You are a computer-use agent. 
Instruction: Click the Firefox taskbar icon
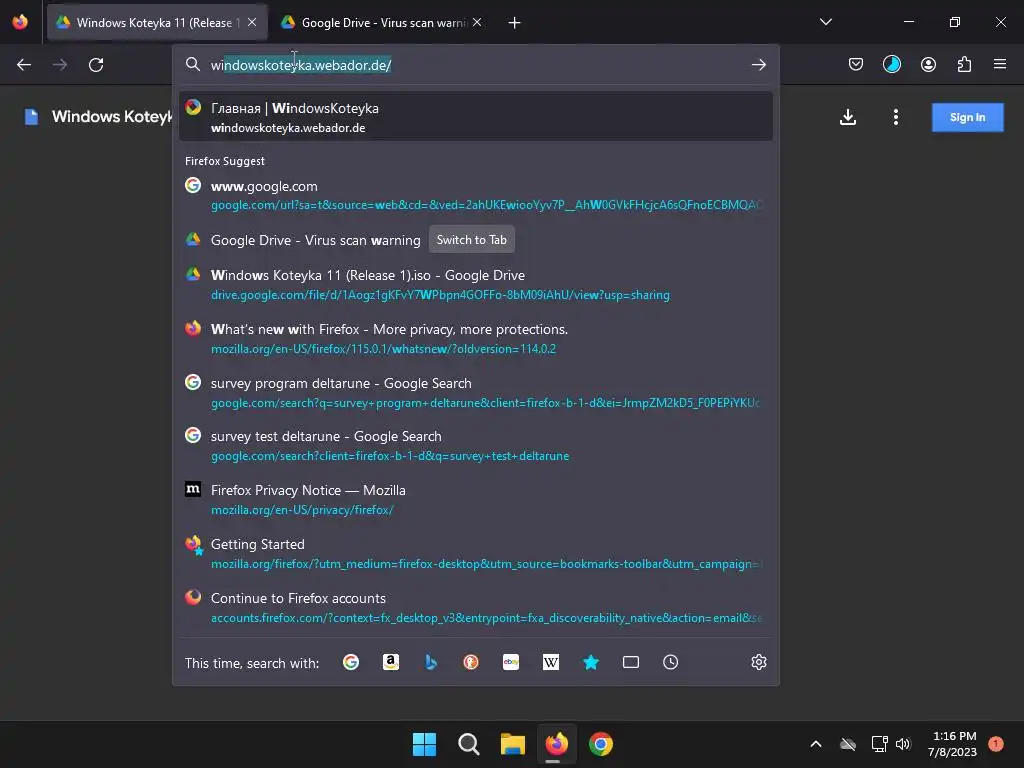click(556, 744)
